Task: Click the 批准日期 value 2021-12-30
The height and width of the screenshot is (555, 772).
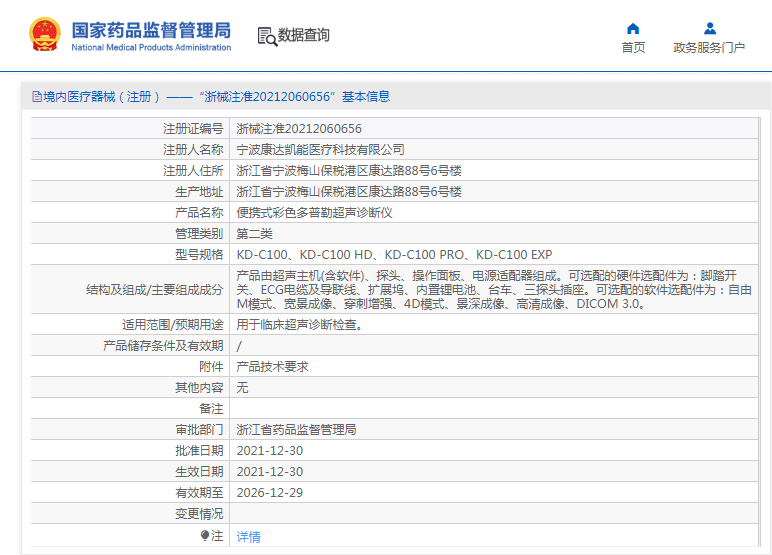Action: coord(270,451)
